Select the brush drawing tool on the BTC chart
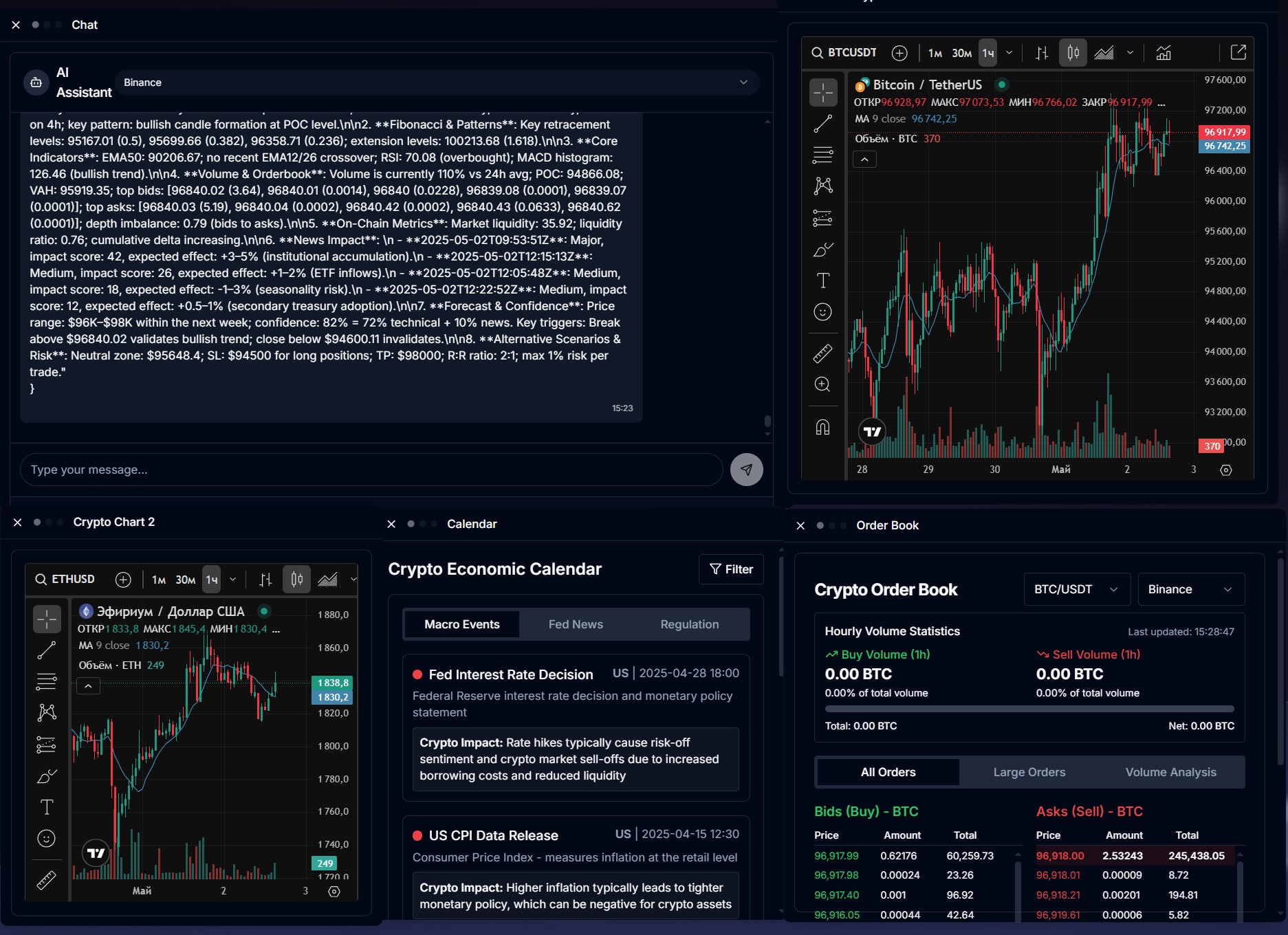The width and height of the screenshot is (1288, 935). tap(823, 250)
